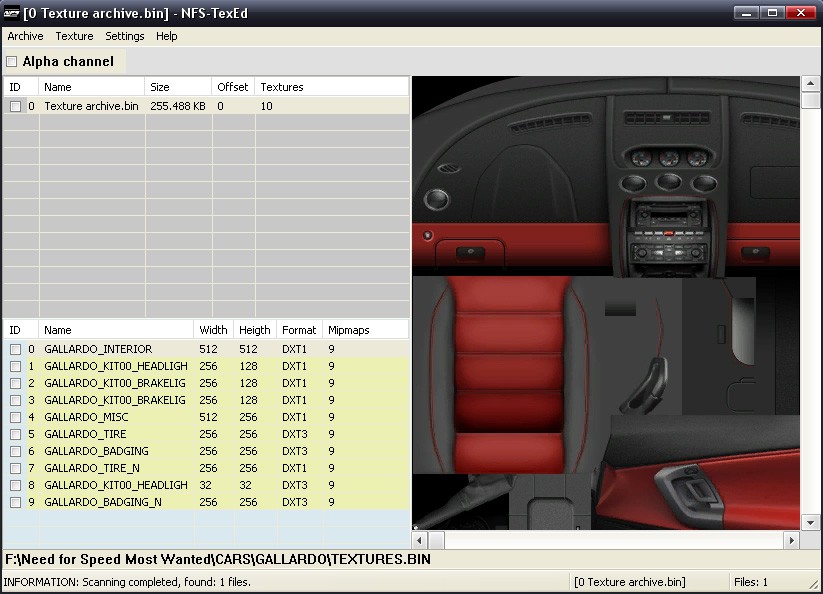
Task: Open the Texture menu
Action: coord(75,36)
